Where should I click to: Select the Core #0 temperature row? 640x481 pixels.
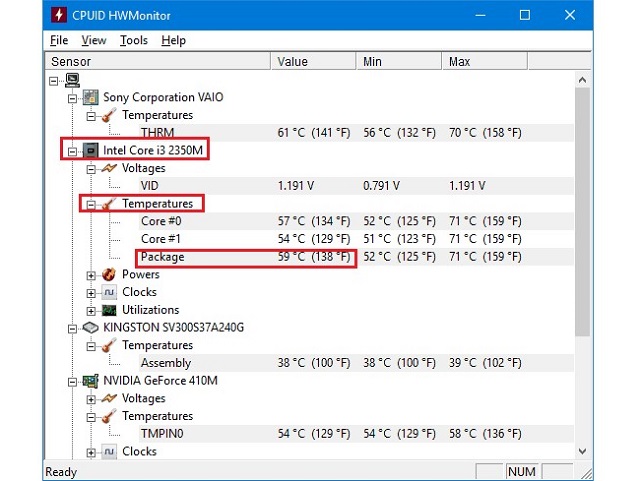pos(356,221)
